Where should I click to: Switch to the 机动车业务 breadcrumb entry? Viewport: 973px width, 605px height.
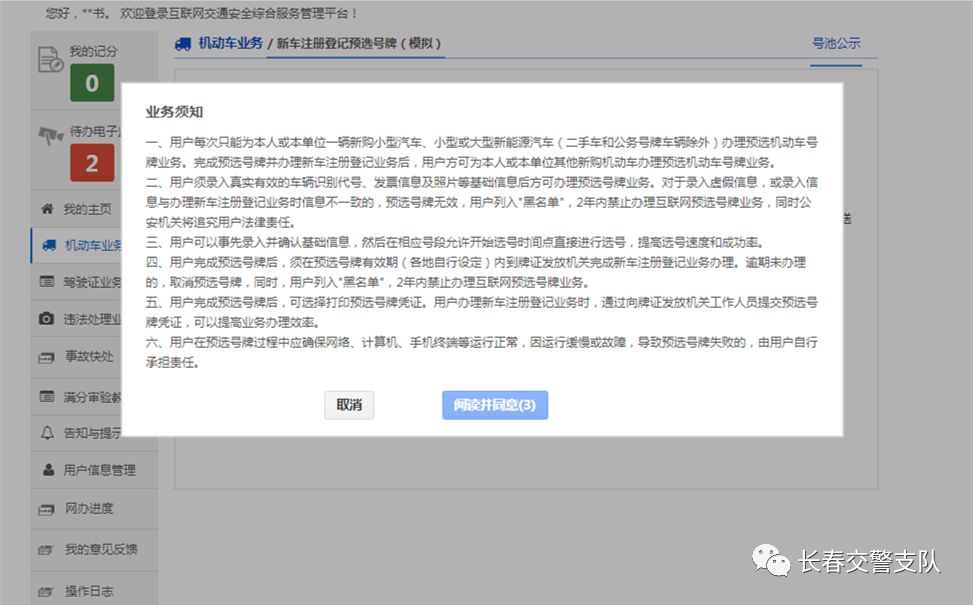227,44
